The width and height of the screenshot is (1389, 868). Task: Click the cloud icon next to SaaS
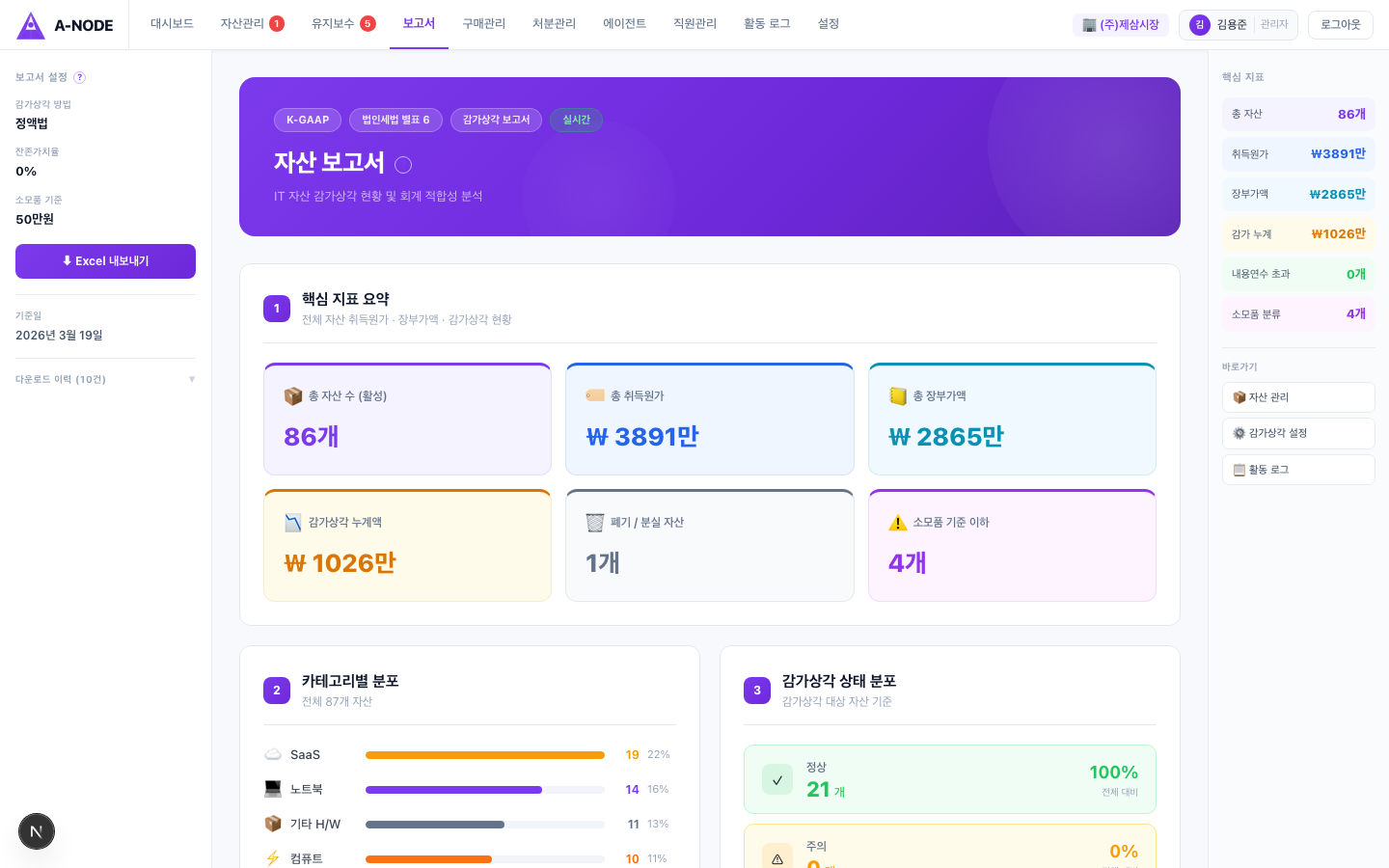pyautogui.click(x=274, y=754)
